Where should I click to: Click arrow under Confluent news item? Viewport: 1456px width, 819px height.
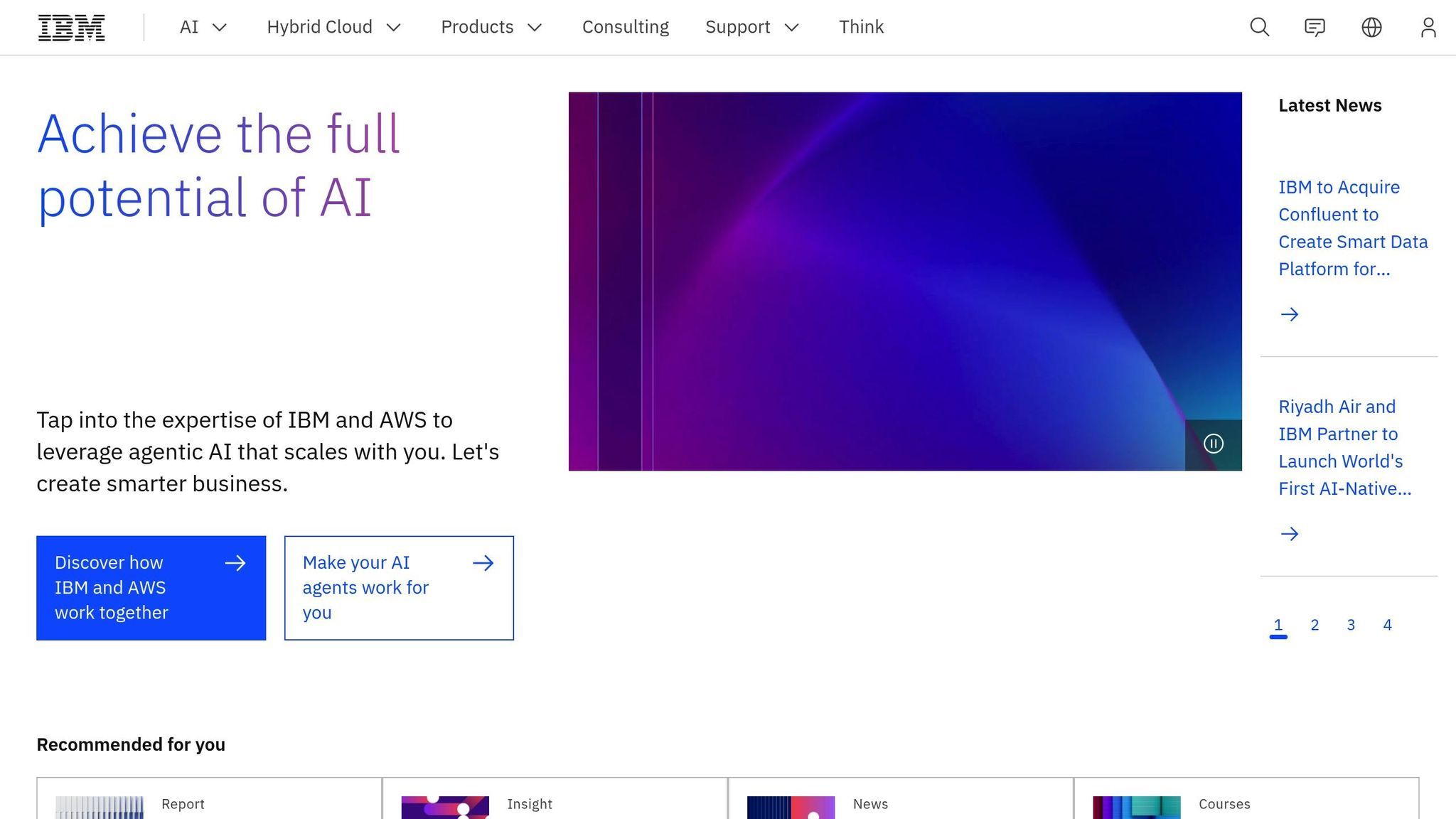1289,314
